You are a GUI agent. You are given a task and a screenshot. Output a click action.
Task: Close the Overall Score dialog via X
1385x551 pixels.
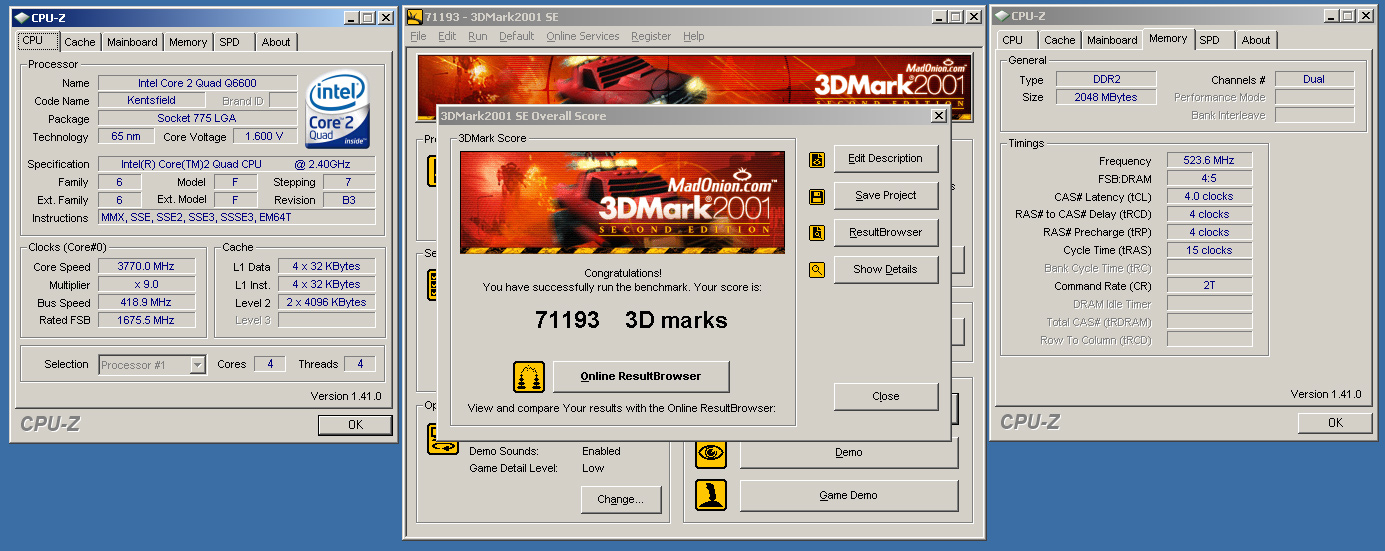tap(938, 116)
